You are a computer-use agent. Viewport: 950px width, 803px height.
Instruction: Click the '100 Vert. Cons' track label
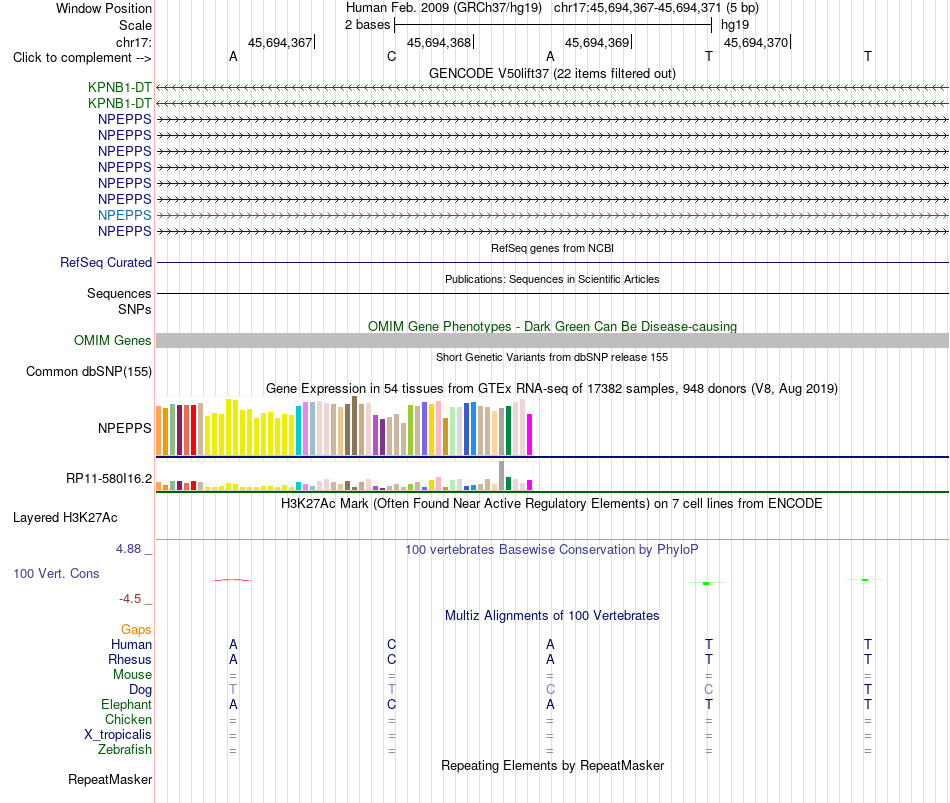pyautogui.click(x=56, y=573)
